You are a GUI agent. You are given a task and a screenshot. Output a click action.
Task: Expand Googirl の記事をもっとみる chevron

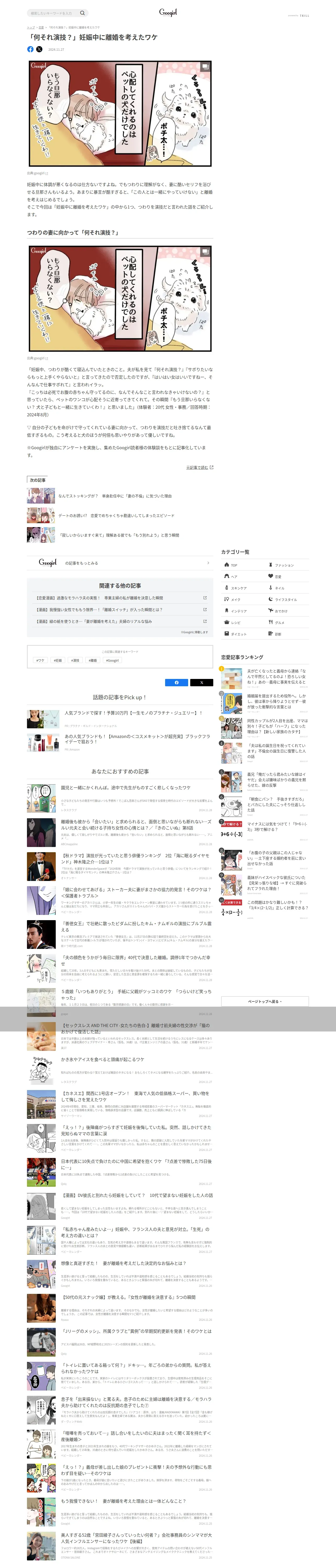(x=208, y=563)
